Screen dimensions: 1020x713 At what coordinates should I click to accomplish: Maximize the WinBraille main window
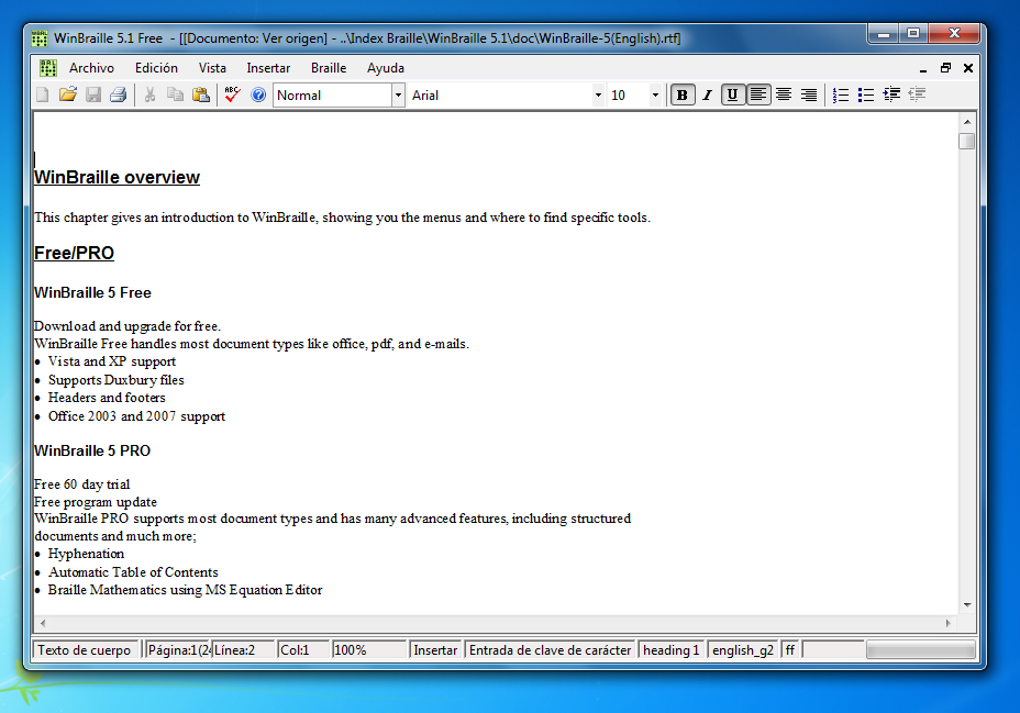913,34
